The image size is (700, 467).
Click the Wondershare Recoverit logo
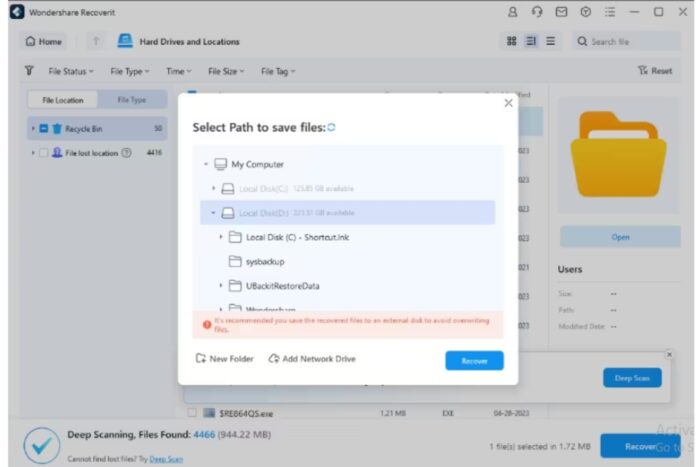pos(17,12)
